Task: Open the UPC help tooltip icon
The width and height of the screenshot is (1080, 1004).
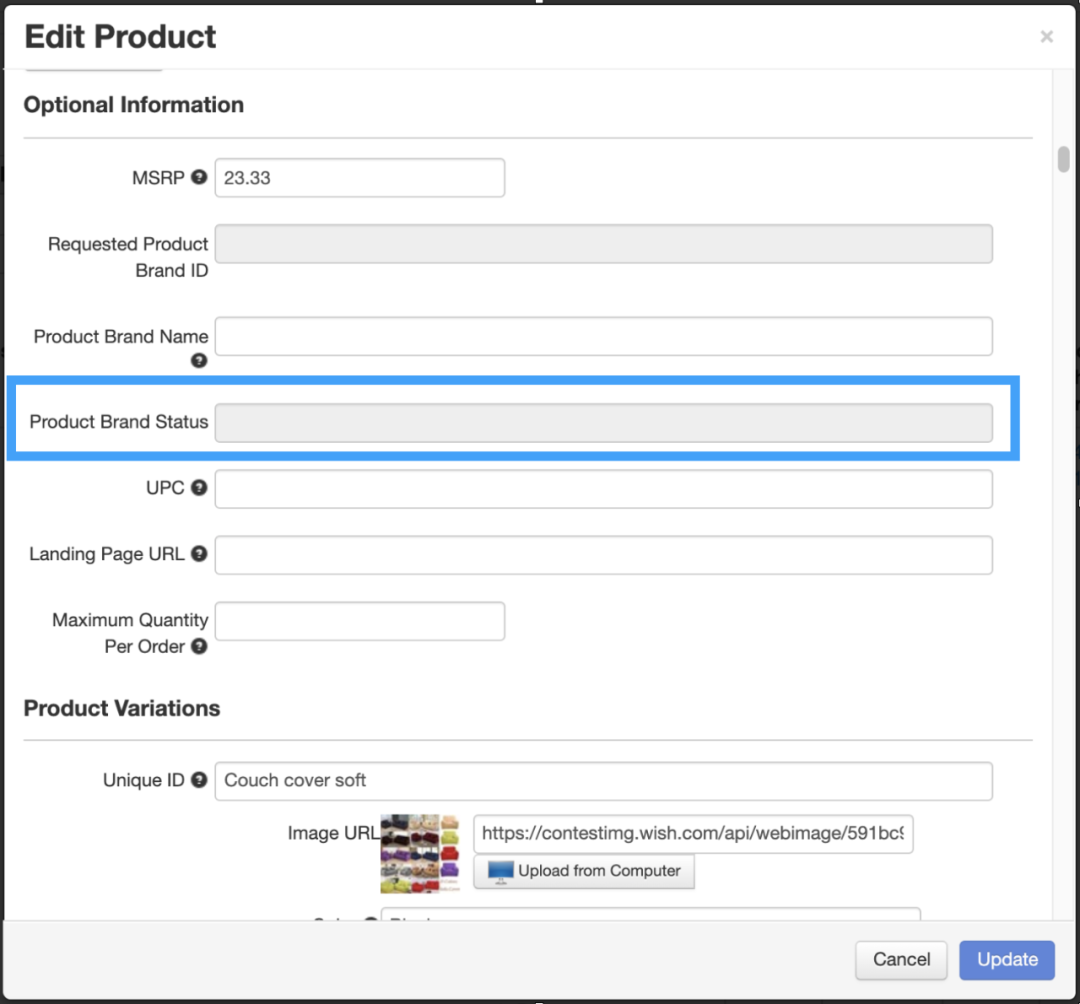Action: pyautogui.click(x=199, y=488)
